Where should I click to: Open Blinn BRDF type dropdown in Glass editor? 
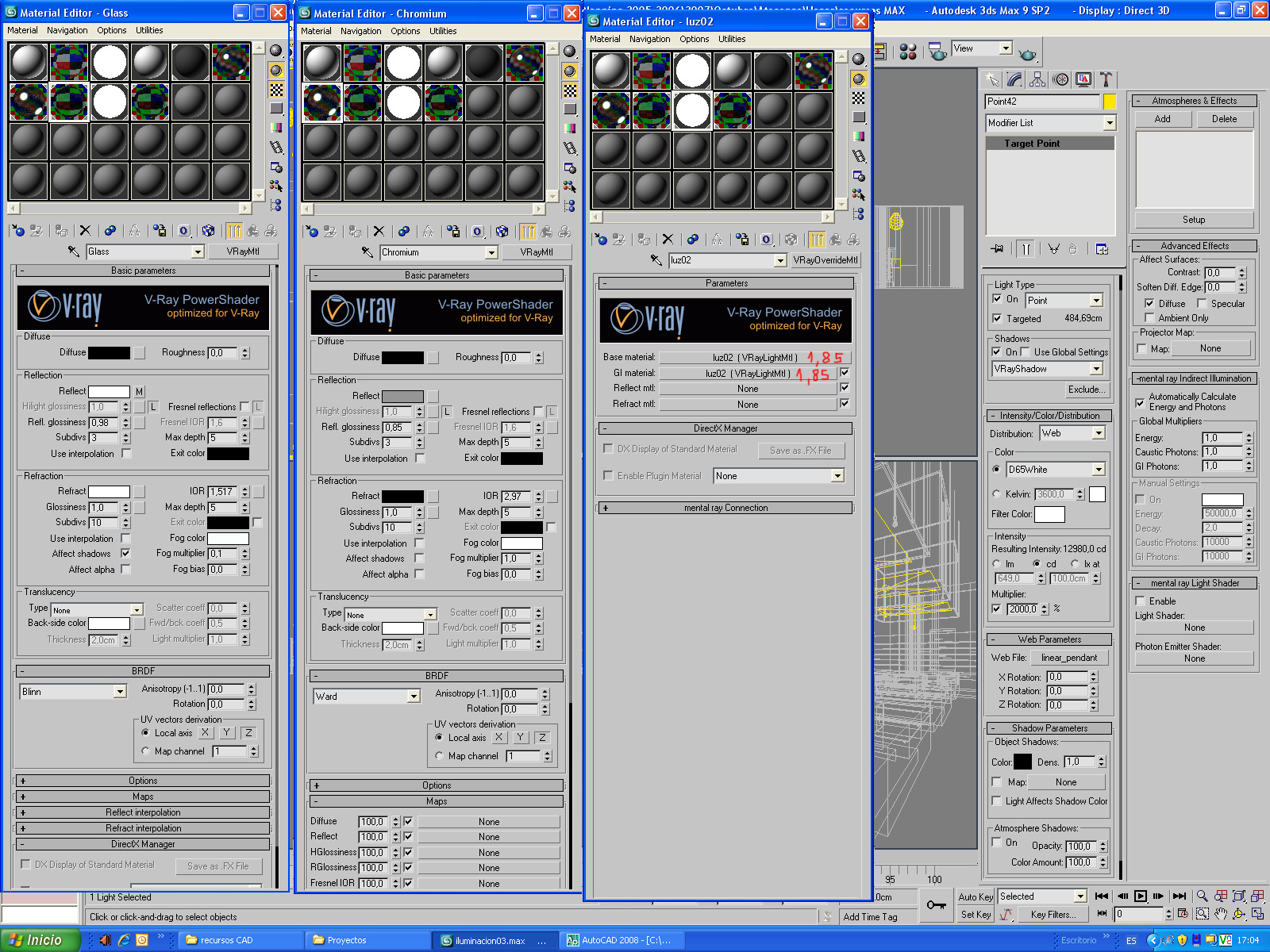(120, 692)
